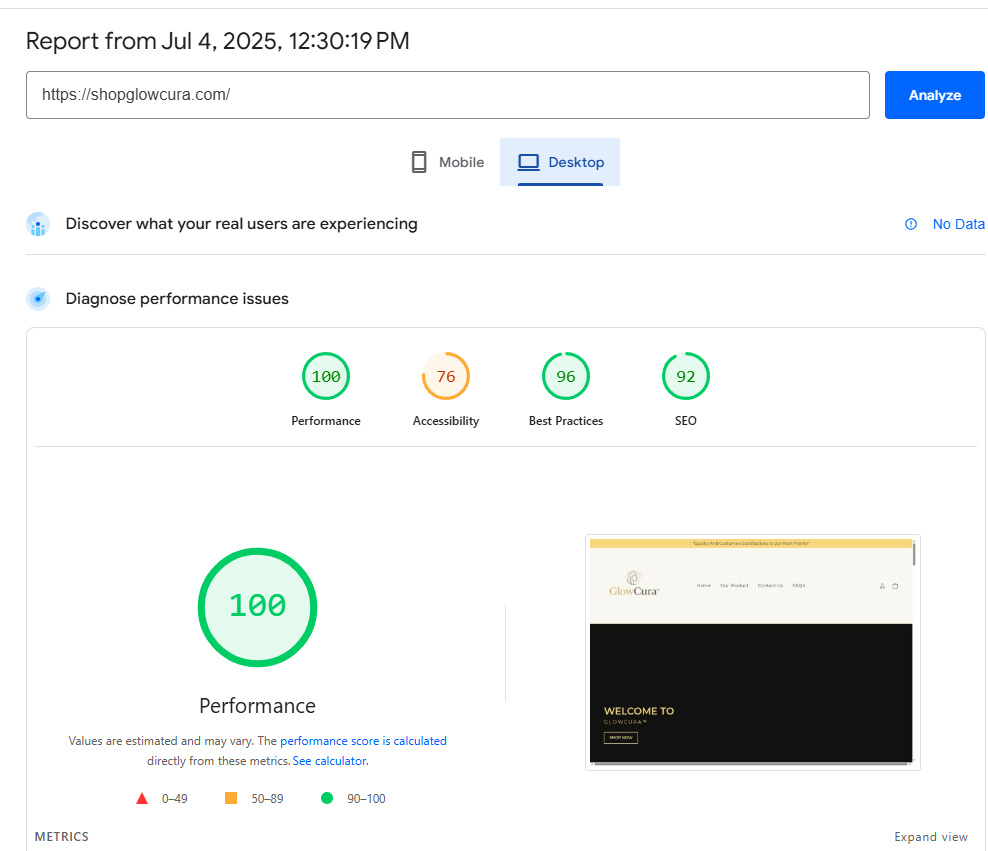The height and width of the screenshot is (851, 988).
Task: Click the green 90–100 legend dot
Action: point(327,798)
